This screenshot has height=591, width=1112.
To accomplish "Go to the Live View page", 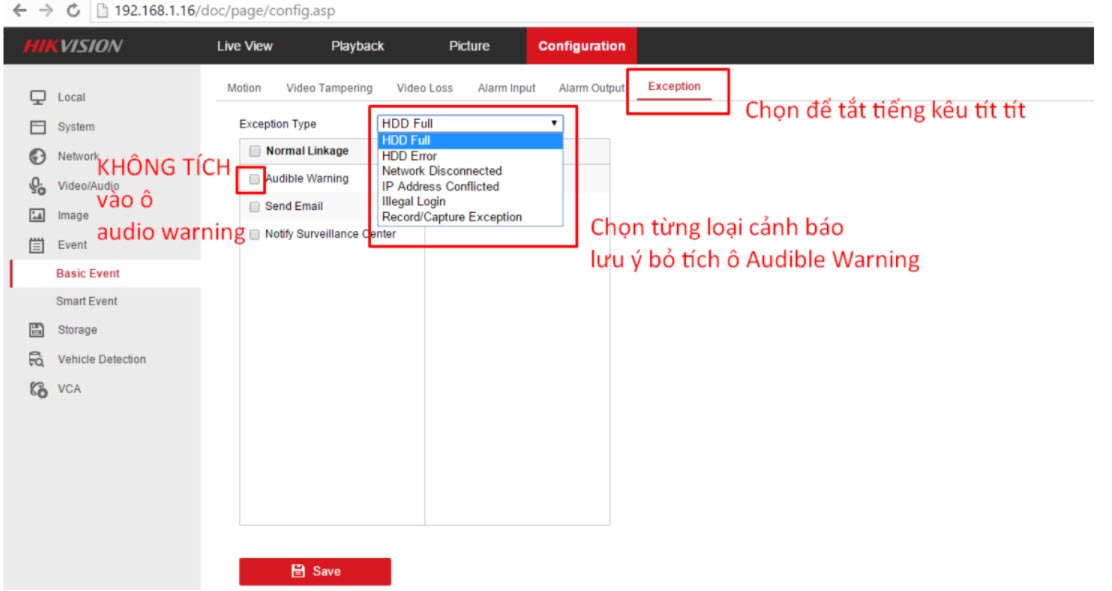I will click(245, 45).
